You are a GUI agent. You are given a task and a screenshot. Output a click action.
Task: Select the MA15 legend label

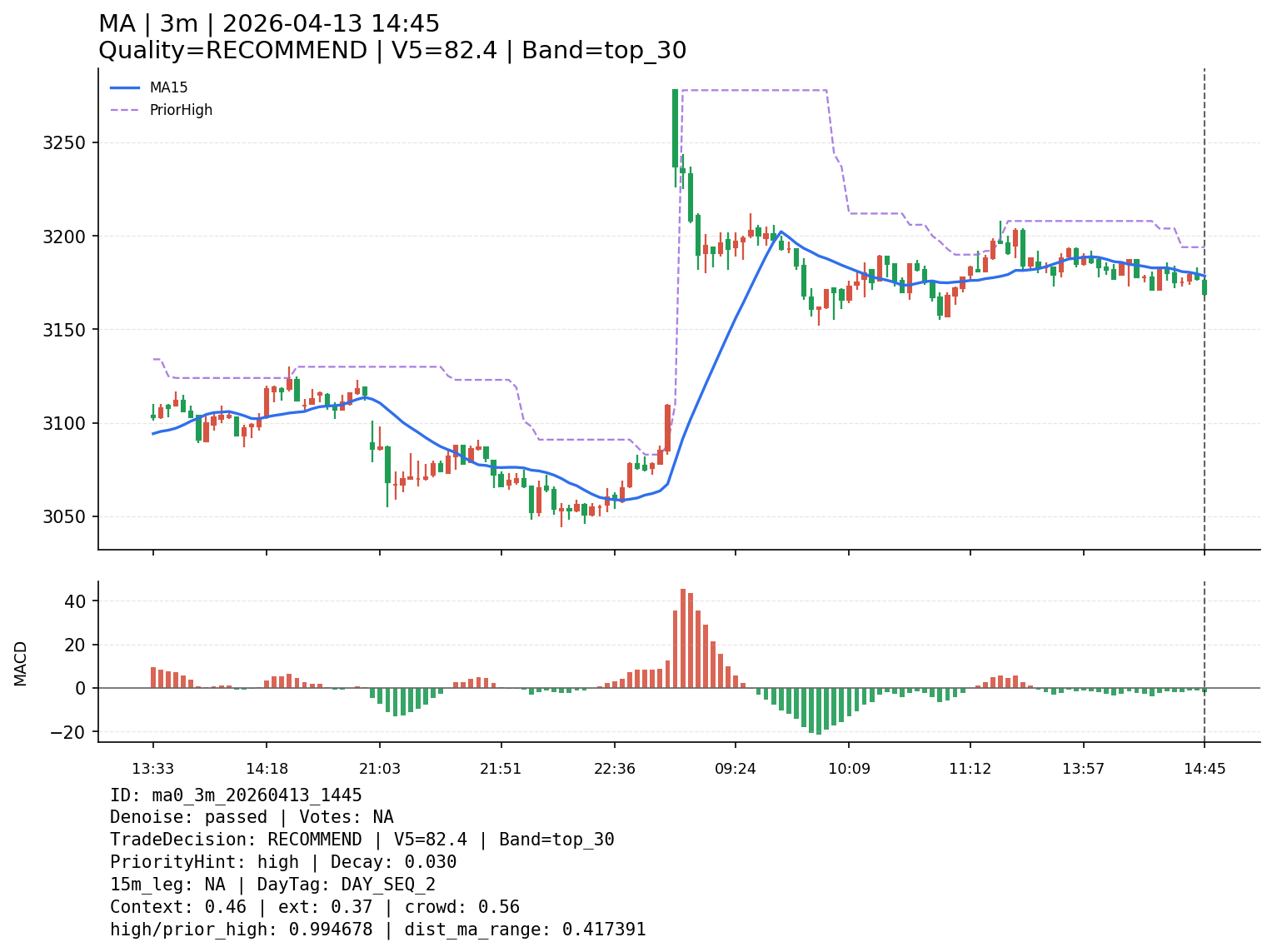pyautogui.click(x=168, y=87)
